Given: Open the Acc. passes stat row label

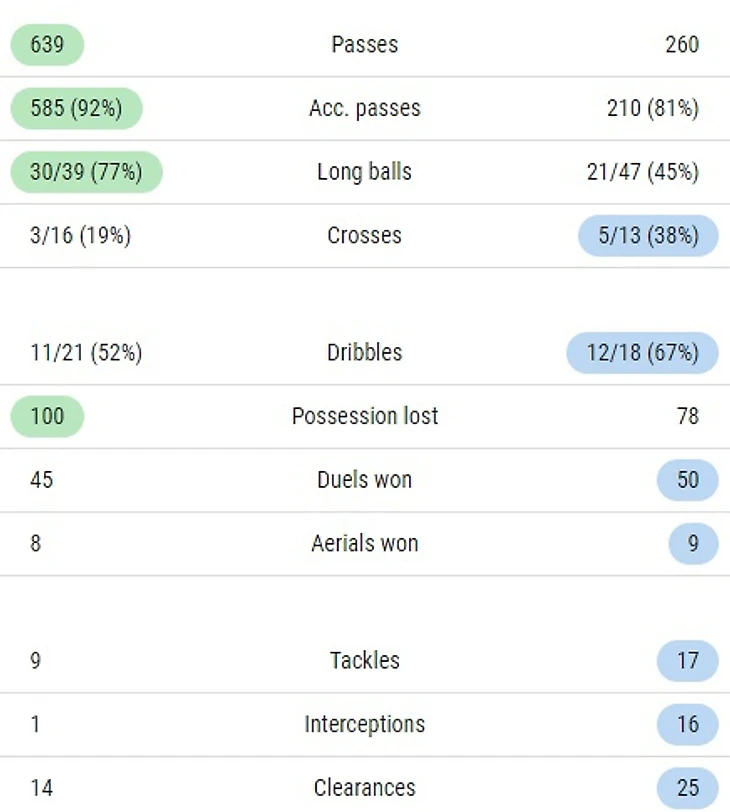Looking at the screenshot, I should coord(364,108).
